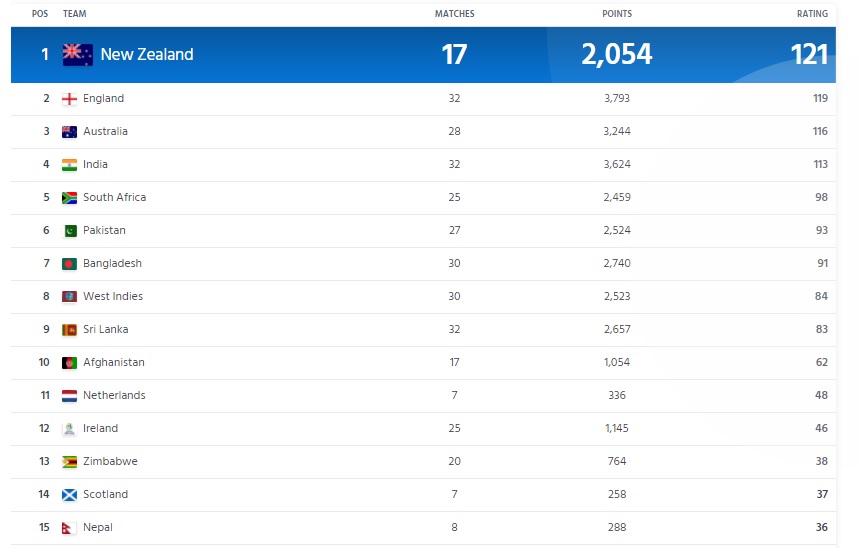
Task: Click England's points value 3,793
Action: coord(617,99)
